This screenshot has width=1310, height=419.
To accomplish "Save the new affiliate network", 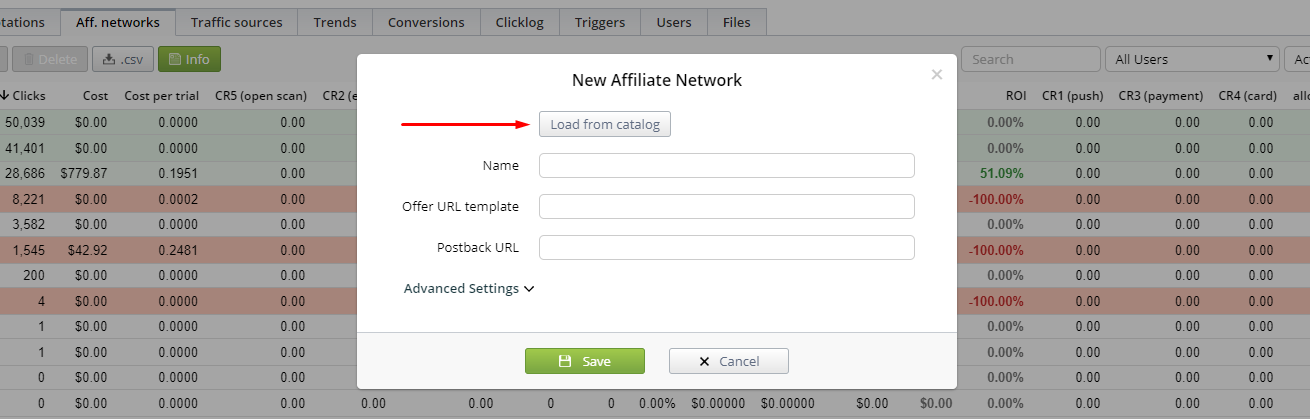I will click(585, 361).
